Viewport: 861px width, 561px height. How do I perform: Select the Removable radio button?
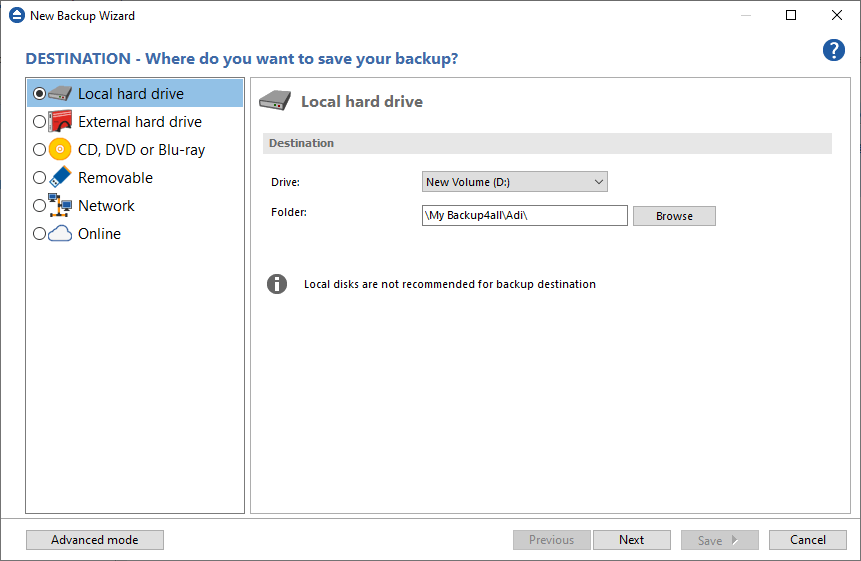[39, 178]
